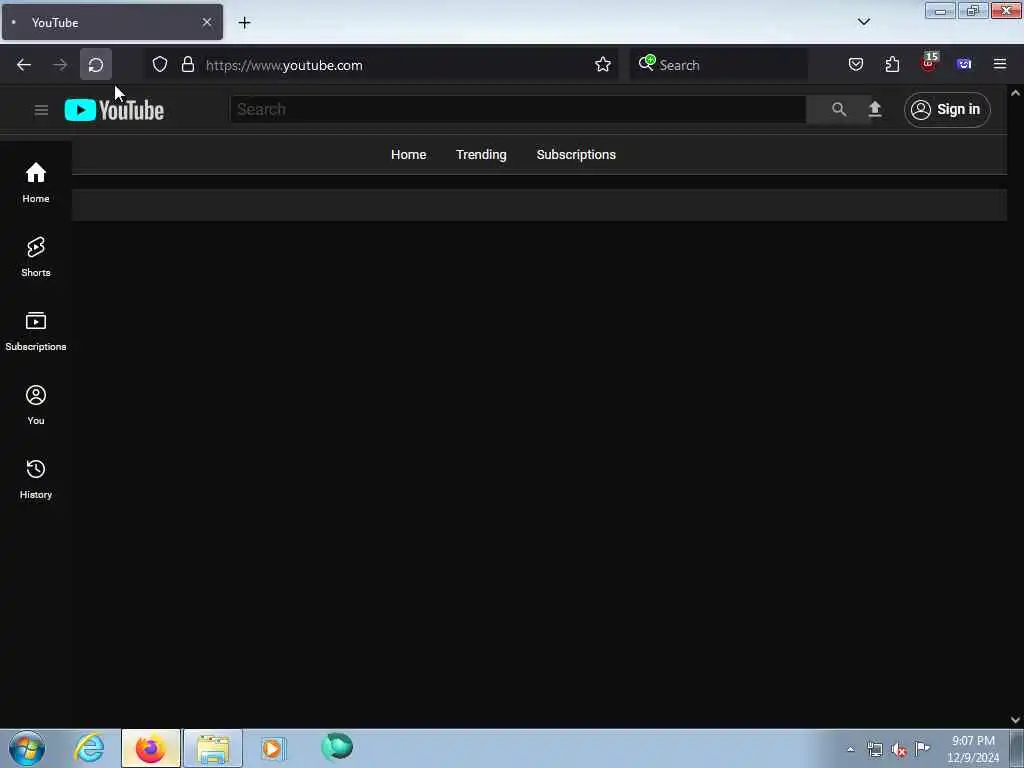The height and width of the screenshot is (768, 1024).
Task: Click the YouTube logo
Action: click(114, 110)
